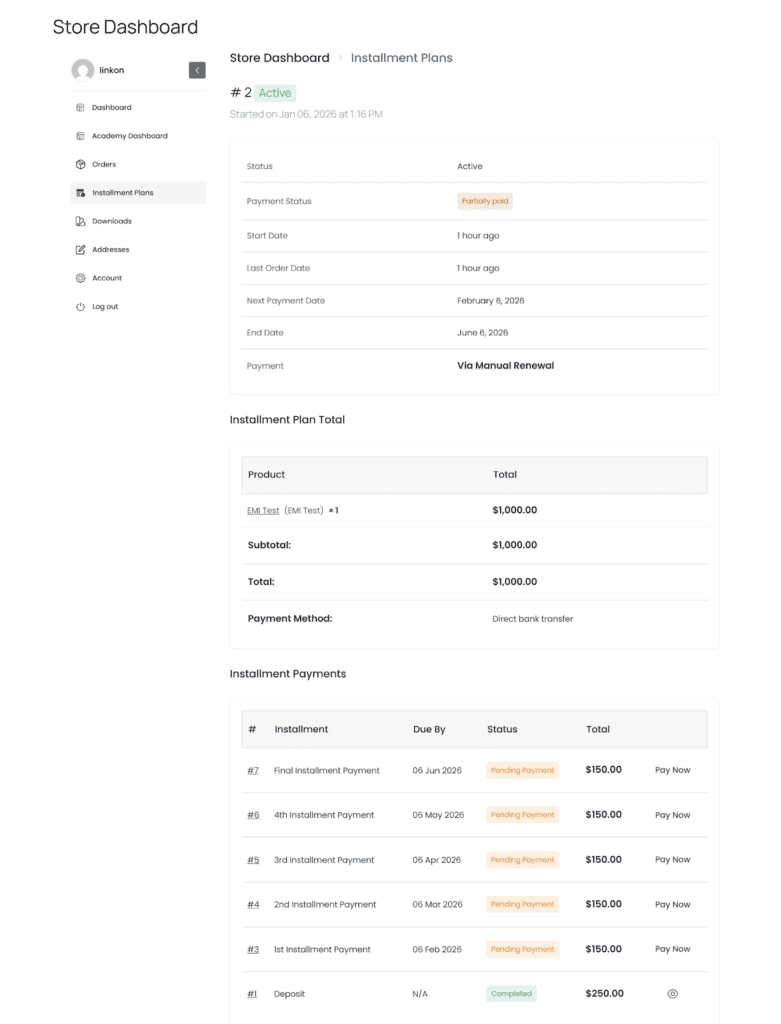Pay Now for Final Installment Payment

coord(672,770)
